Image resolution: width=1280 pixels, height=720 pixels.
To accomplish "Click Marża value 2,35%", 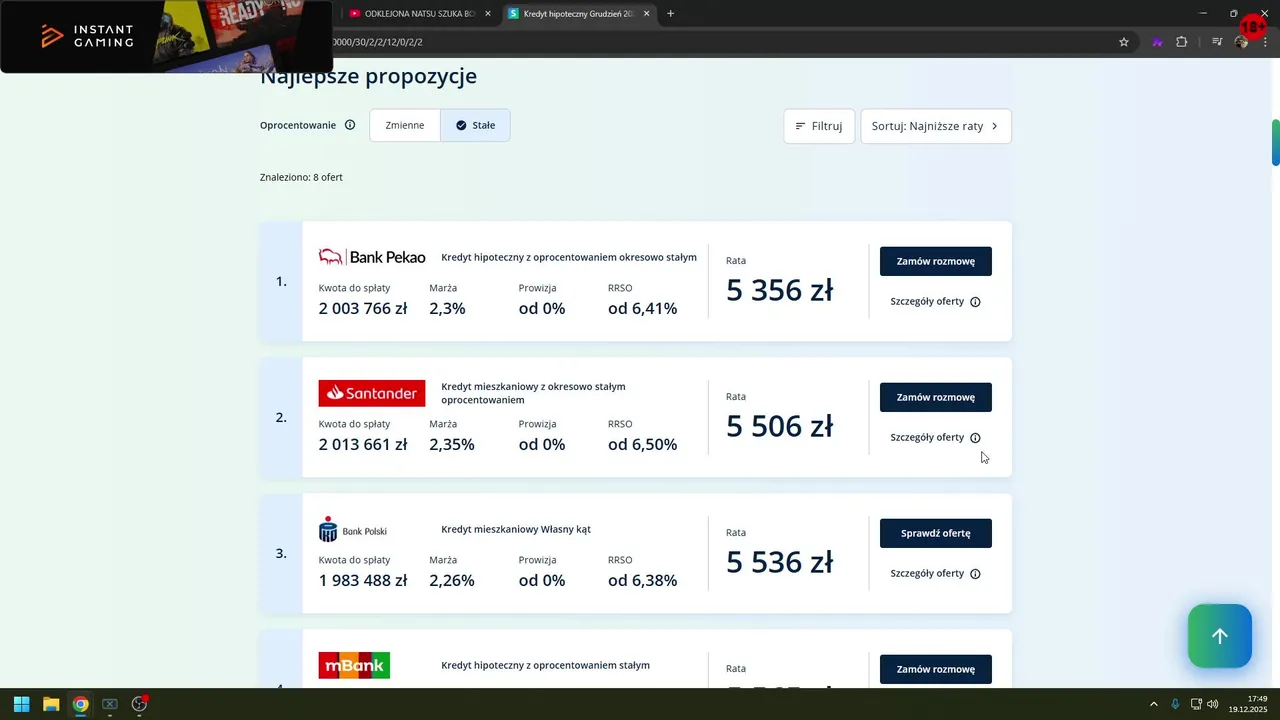I will click(x=452, y=445).
